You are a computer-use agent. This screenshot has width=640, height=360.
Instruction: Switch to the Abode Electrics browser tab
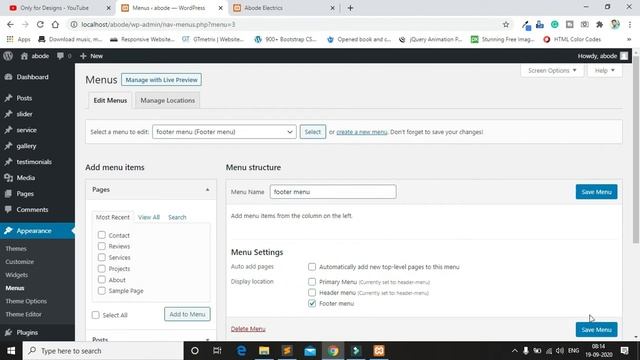[284, 8]
